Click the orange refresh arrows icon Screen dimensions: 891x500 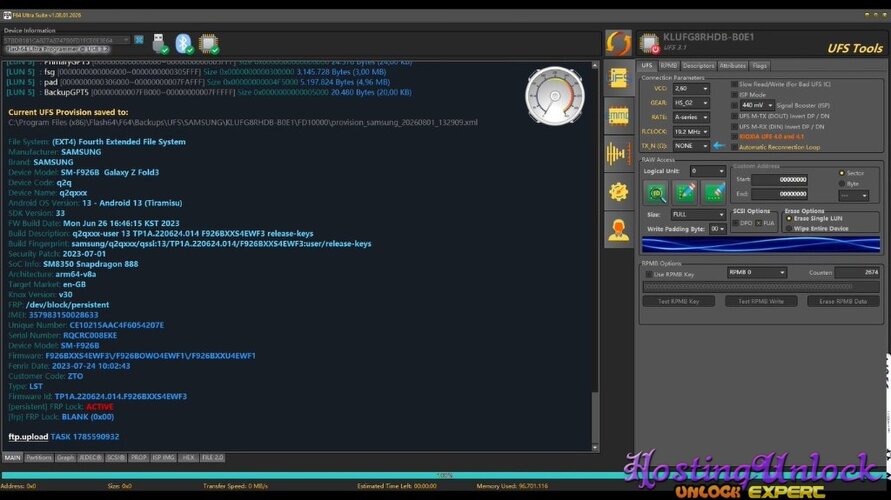tap(618, 43)
